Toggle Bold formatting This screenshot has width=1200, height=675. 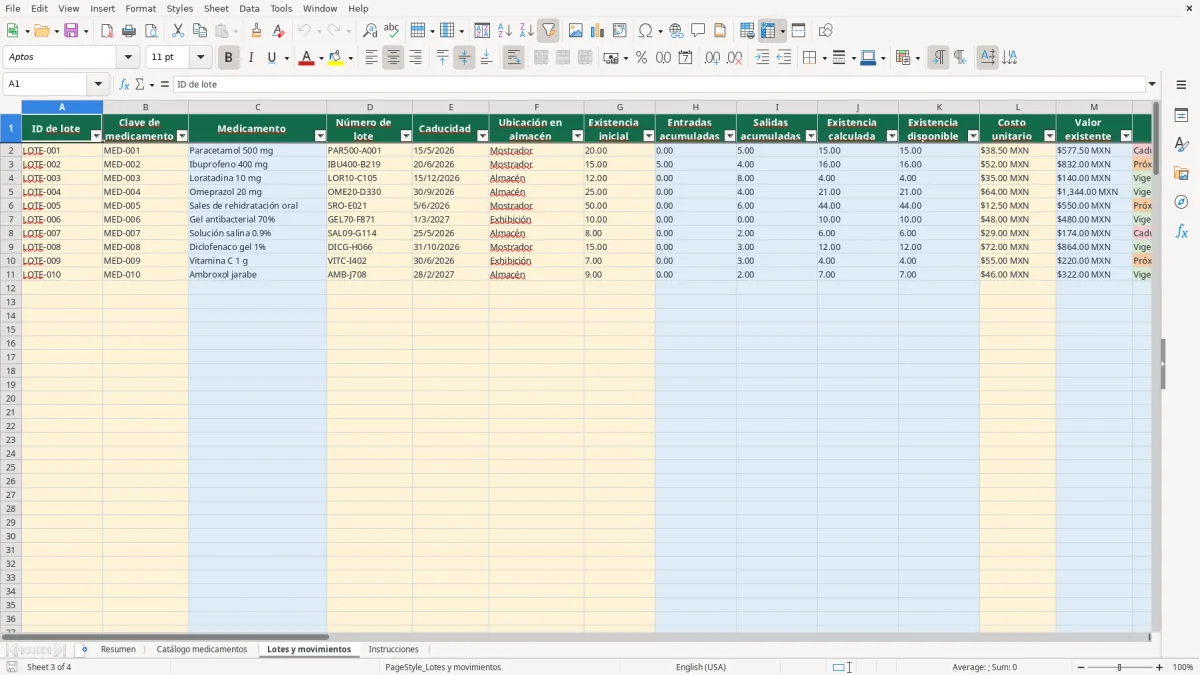pos(228,58)
